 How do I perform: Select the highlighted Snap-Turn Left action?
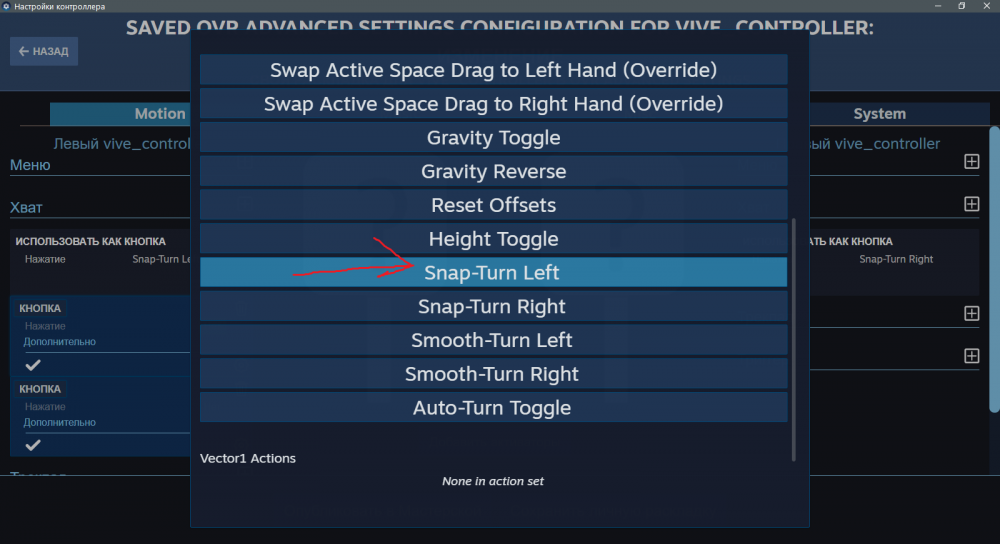[493, 273]
